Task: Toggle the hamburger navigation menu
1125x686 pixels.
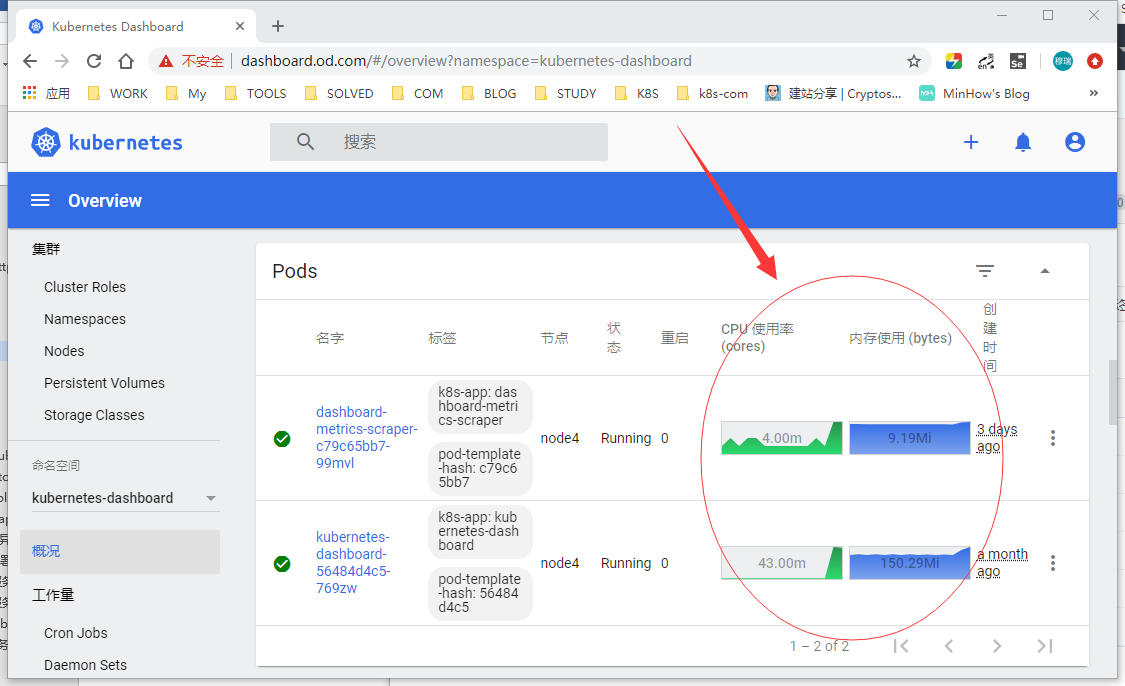Action: (40, 200)
